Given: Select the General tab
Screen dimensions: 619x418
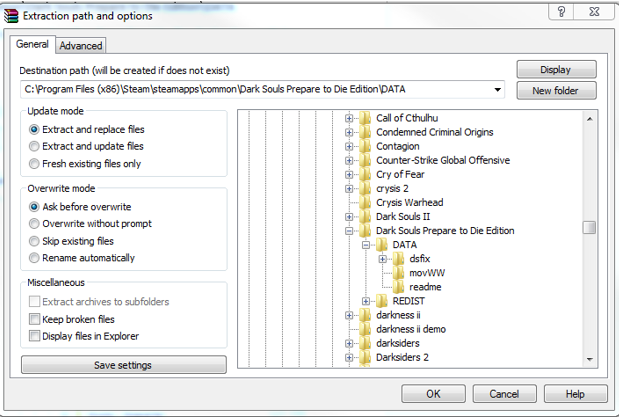Looking at the screenshot, I should [32, 45].
